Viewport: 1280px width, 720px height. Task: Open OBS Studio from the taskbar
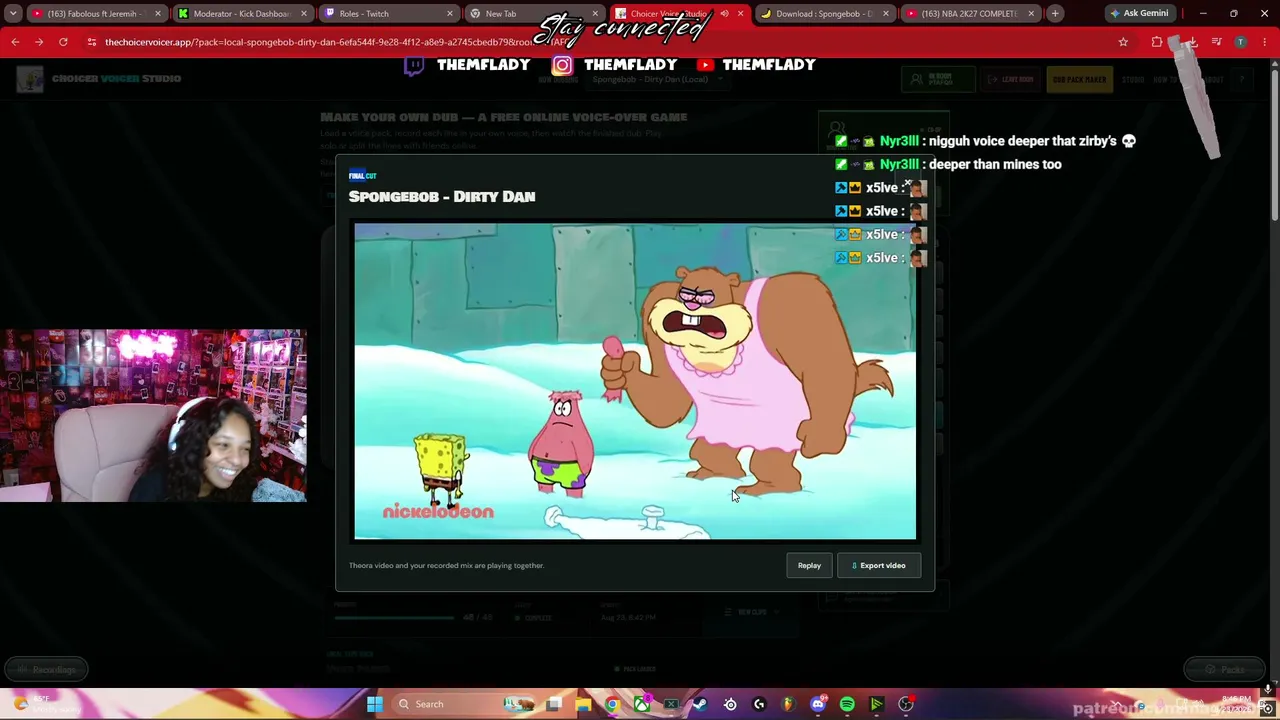pos(906,704)
